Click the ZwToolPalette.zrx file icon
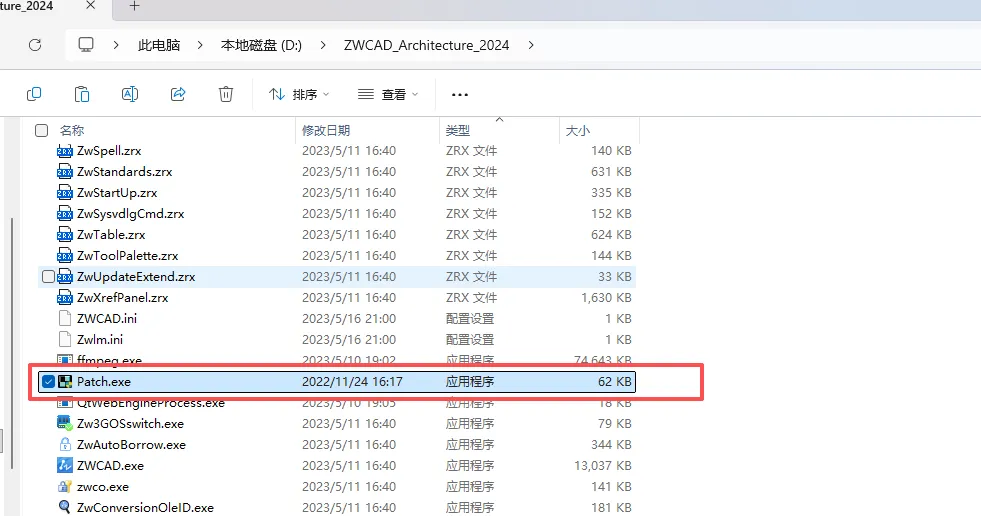 coord(65,255)
